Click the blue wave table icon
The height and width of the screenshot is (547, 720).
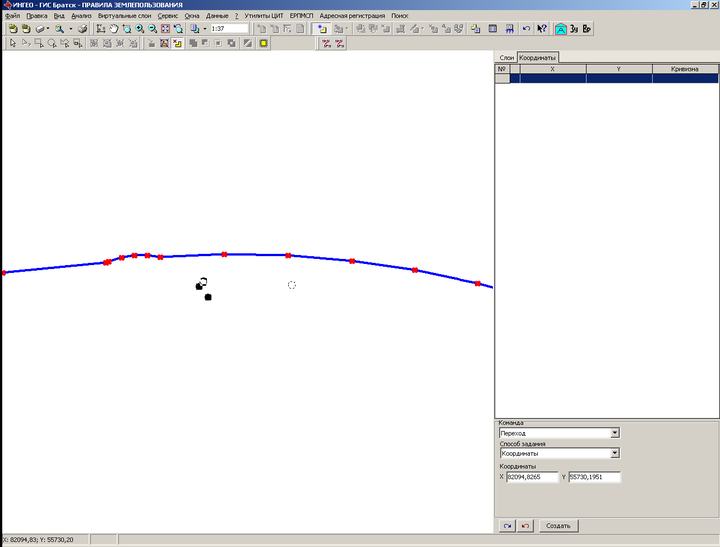510,29
